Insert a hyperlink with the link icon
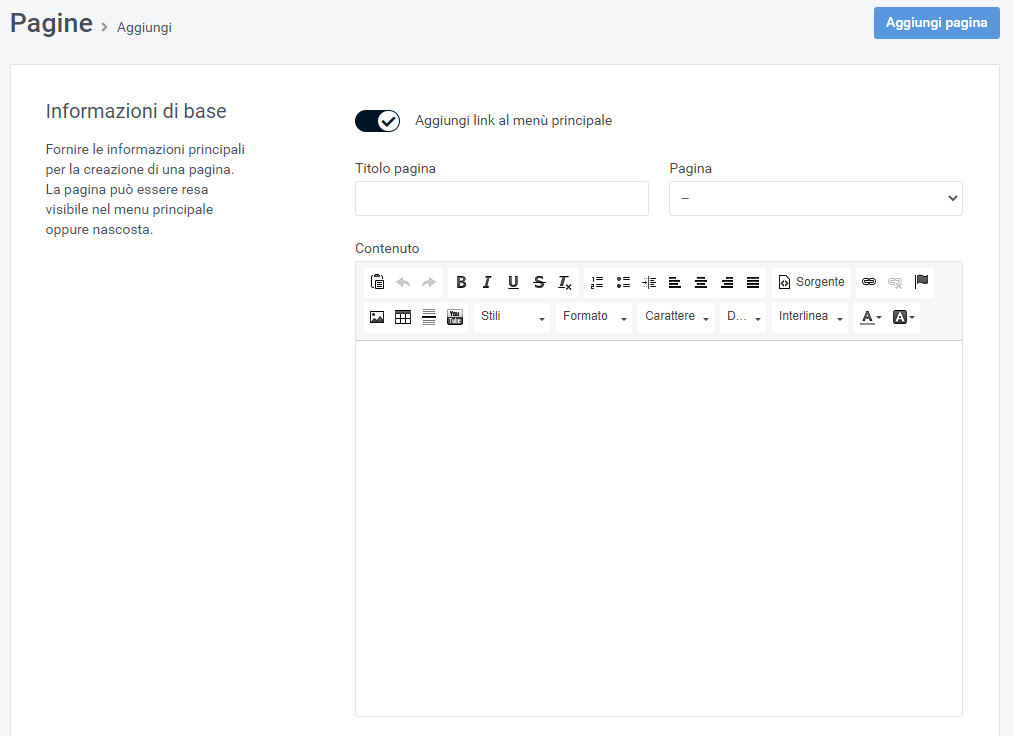The image size is (1013, 736). point(869,282)
